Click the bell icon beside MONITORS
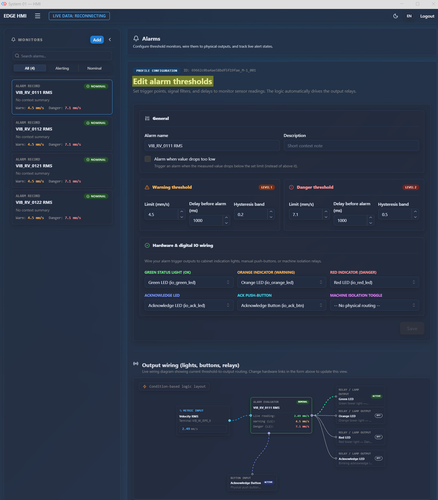 (13, 39)
